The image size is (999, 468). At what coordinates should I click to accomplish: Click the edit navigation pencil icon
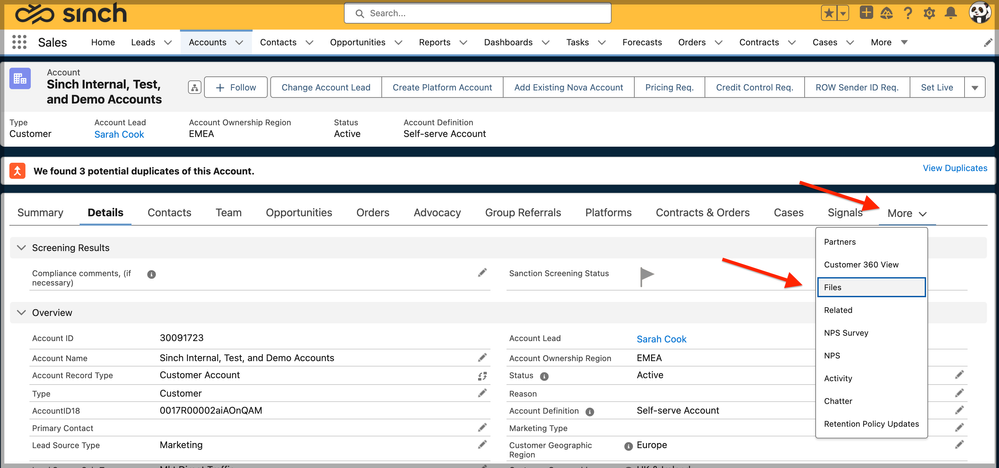coord(988,43)
